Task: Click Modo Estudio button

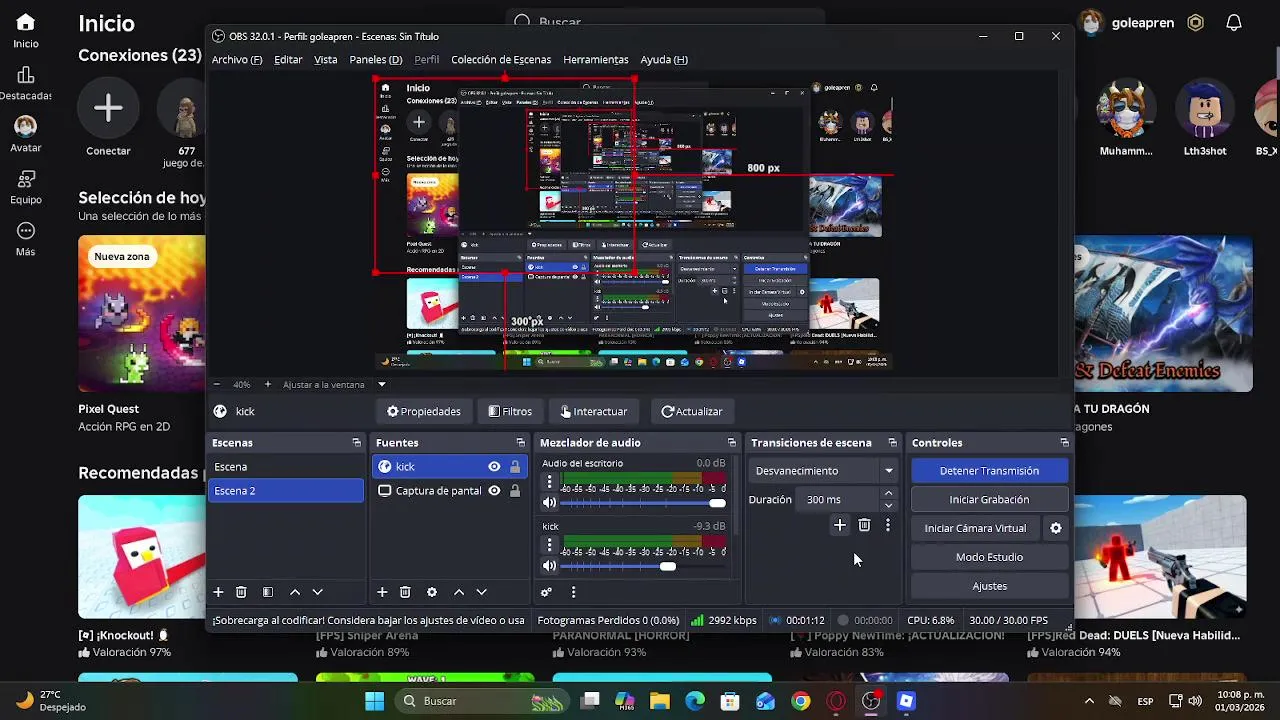Action: (989, 557)
